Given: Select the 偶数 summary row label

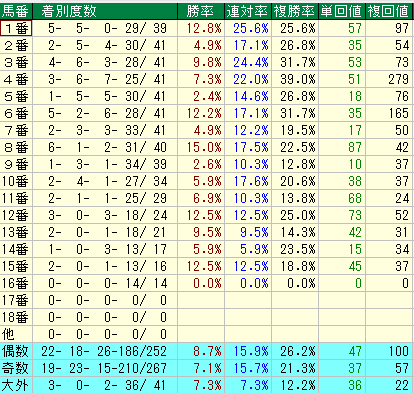Looking at the screenshot, I should pos(16,351).
